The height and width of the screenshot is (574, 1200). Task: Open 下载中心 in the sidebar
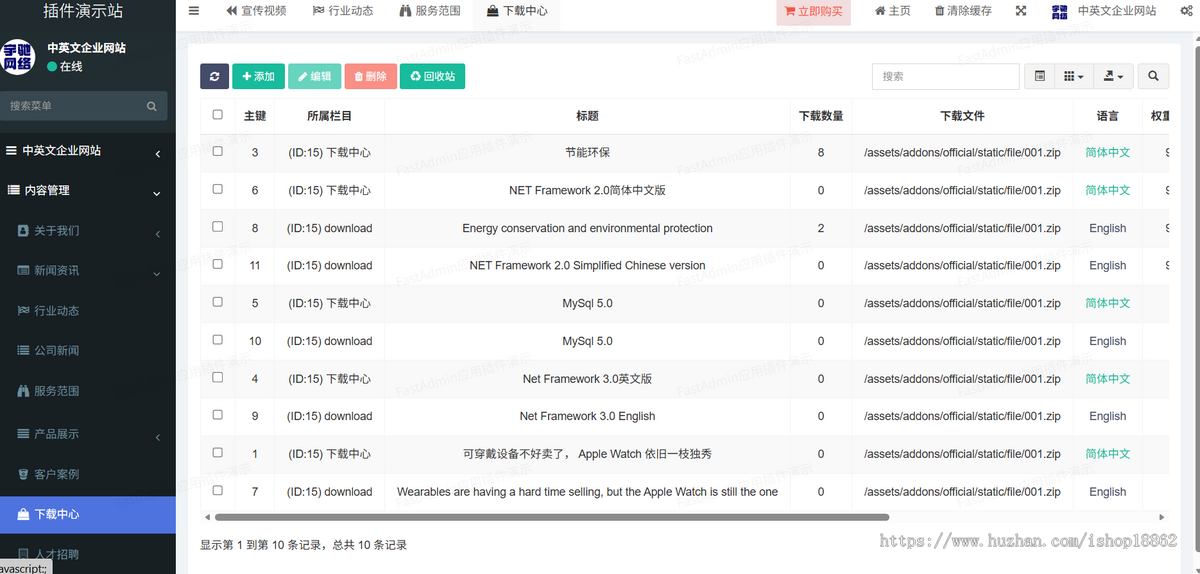(88, 514)
